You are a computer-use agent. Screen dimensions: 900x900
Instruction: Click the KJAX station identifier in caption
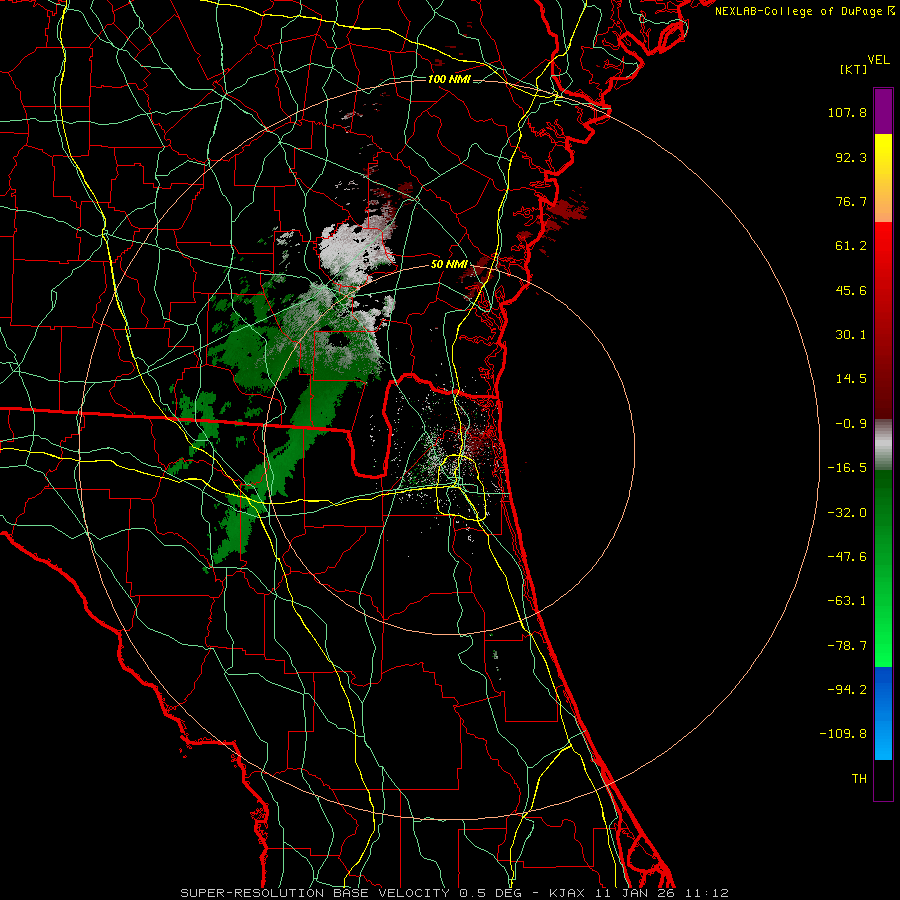click(567, 893)
